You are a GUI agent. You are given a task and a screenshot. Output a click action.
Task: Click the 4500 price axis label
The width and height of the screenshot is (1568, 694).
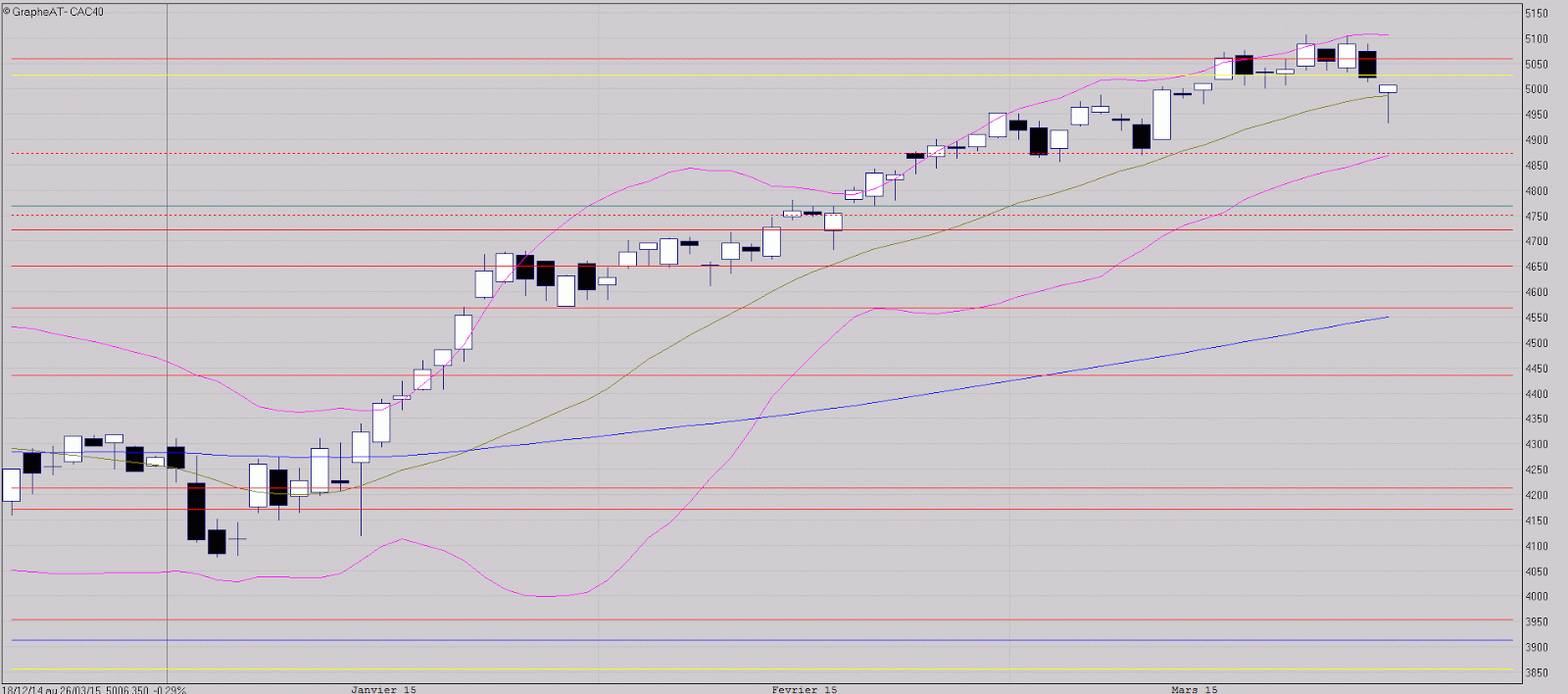[1536, 343]
